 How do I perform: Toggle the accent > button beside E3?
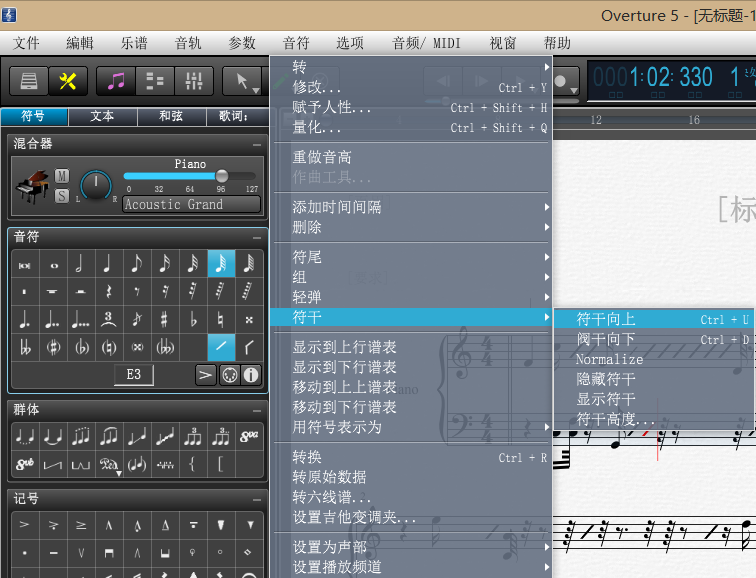tap(206, 375)
